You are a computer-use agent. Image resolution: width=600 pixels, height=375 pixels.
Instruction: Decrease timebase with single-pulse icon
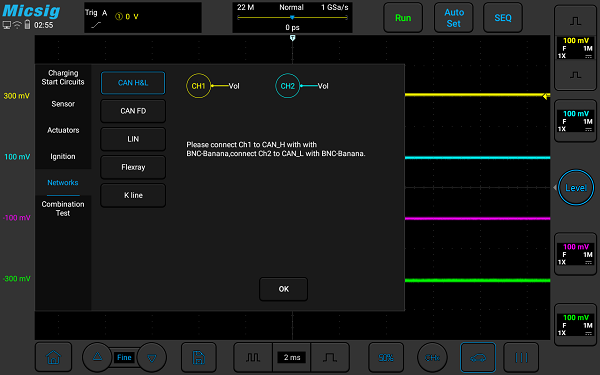(330, 357)
